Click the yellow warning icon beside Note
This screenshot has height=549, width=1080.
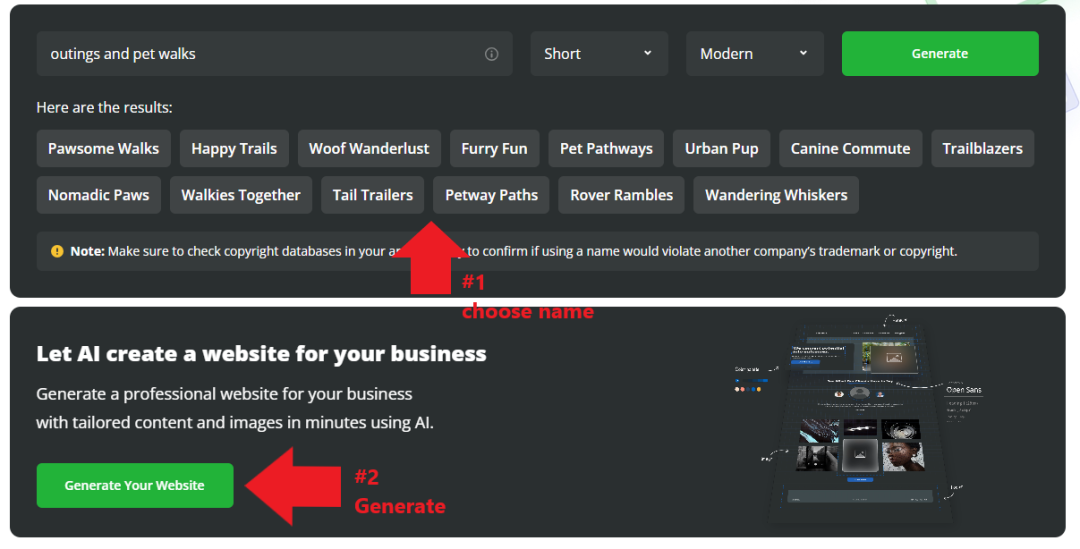click(x=57, y=251)
